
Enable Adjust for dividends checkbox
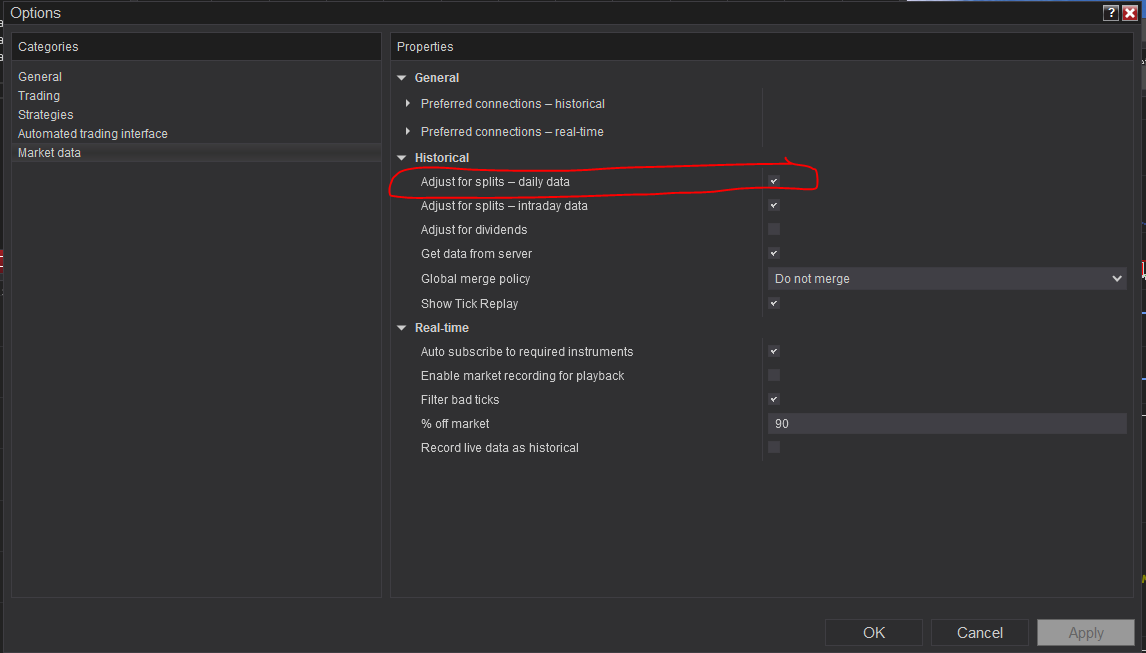pyautogui.click(x=774, y=229)
